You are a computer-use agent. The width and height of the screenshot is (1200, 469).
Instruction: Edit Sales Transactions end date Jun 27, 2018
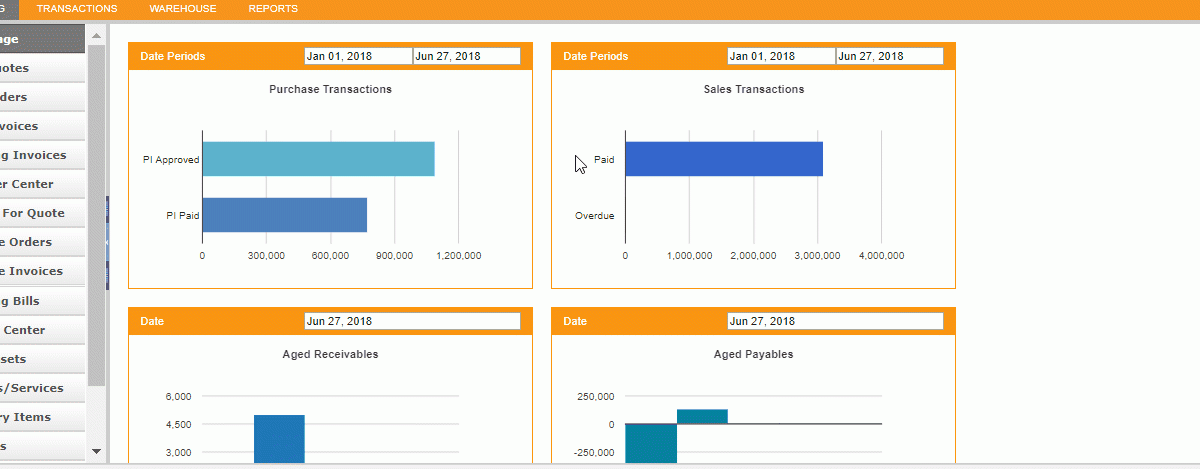890,56
